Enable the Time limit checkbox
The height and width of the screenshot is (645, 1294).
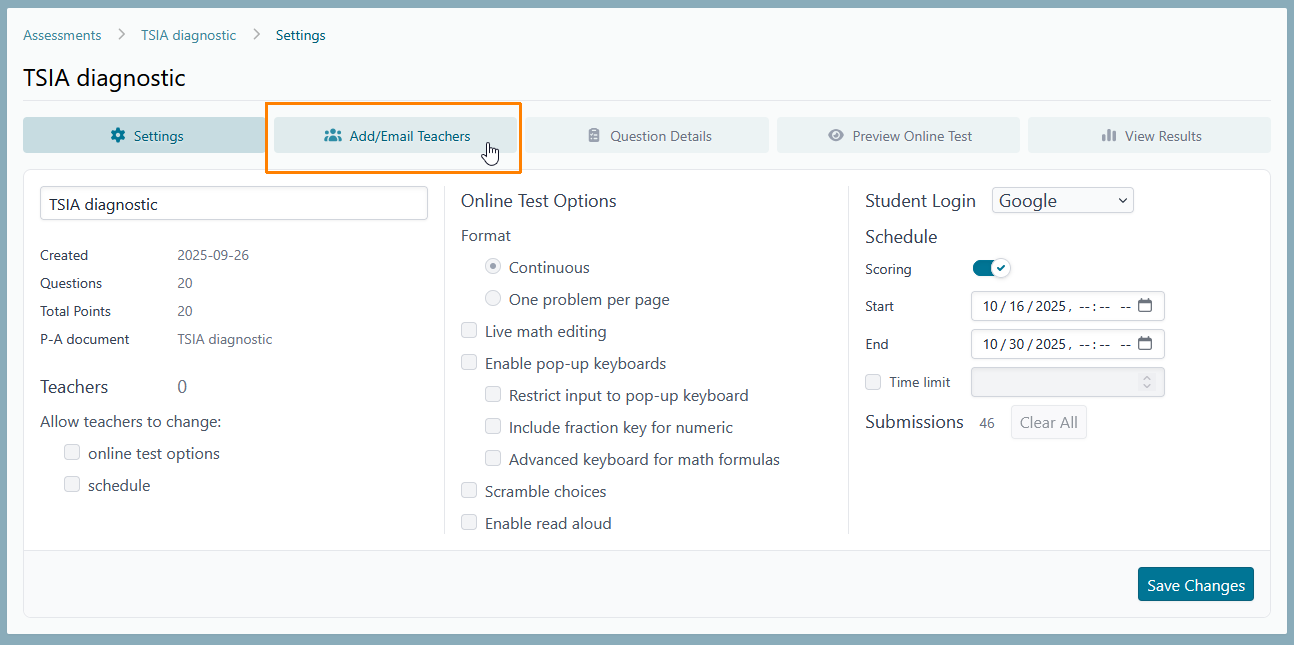tap(873, 382)
